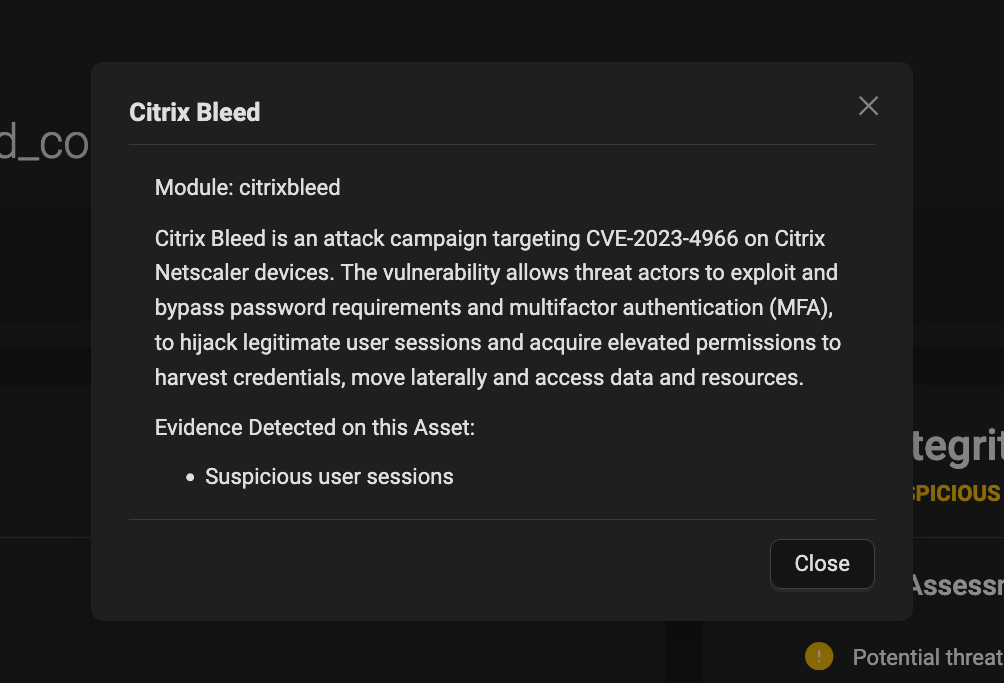Click the 'Potential threat' text in background

[928, 657]
